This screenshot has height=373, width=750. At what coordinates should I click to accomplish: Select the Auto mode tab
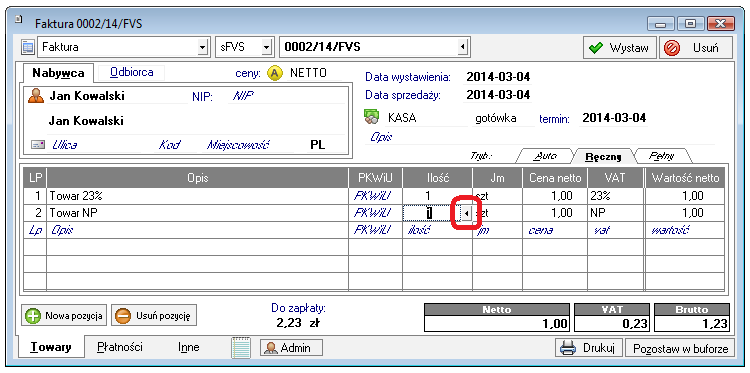point(545,156)
